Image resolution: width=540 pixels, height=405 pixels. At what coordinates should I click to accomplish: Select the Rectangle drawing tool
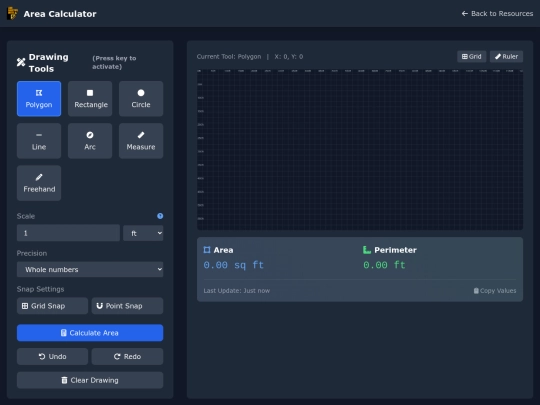90,99
